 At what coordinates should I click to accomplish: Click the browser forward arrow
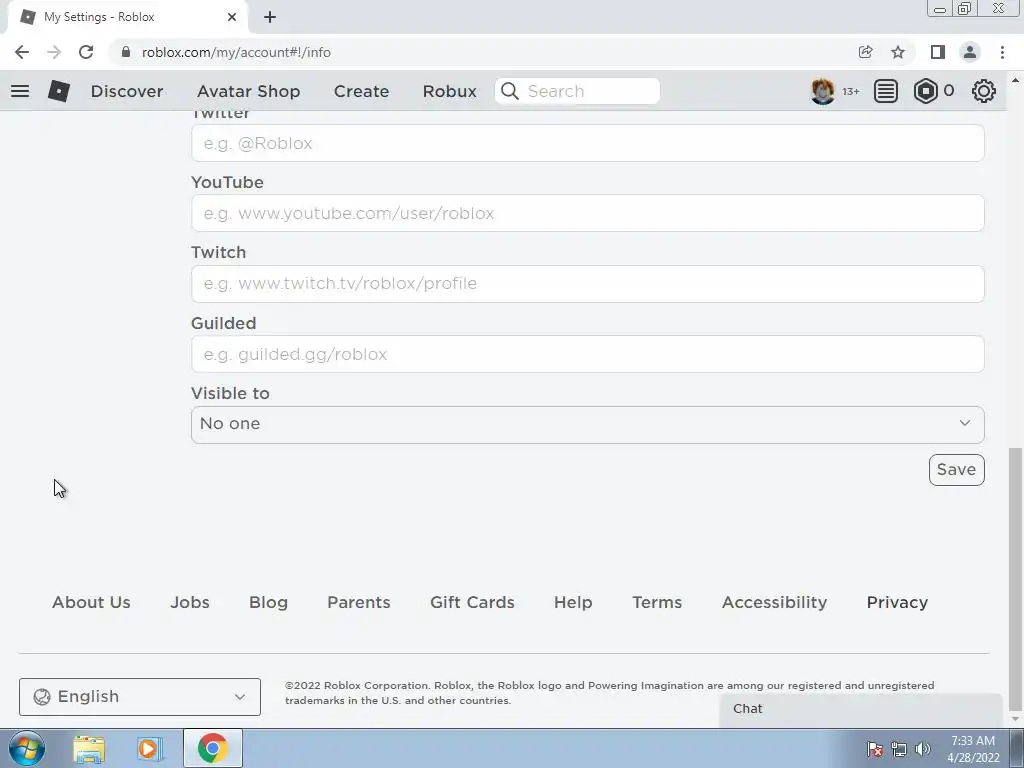54,52
